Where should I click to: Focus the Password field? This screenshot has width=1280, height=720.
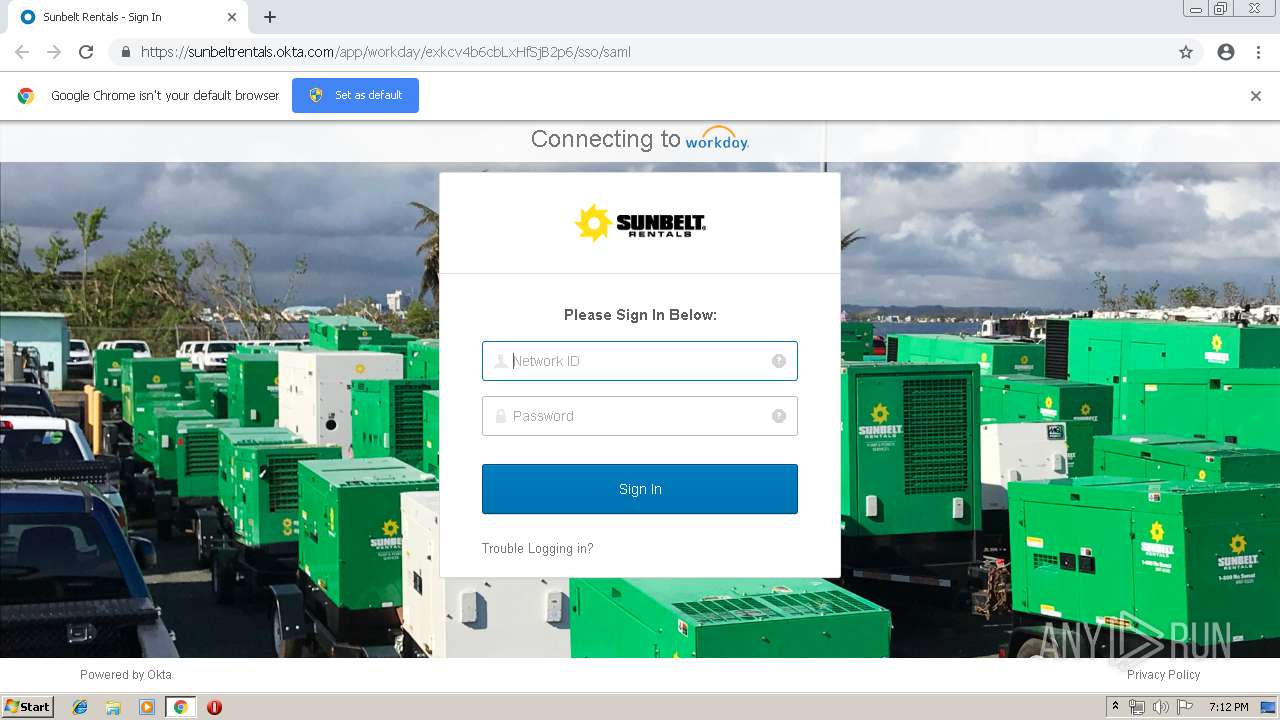point(640,416)
